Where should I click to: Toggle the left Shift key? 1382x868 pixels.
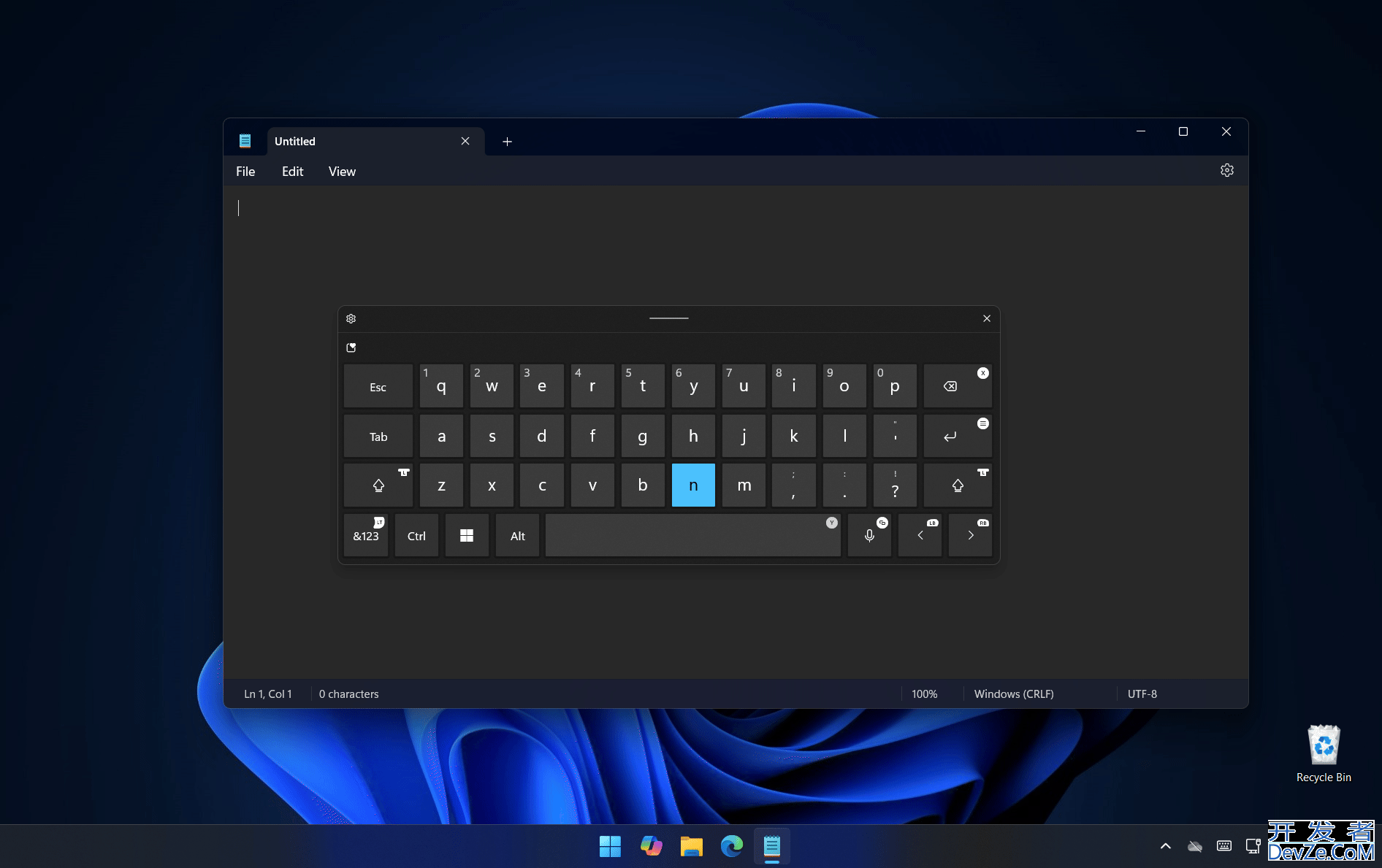pos(378,485)
